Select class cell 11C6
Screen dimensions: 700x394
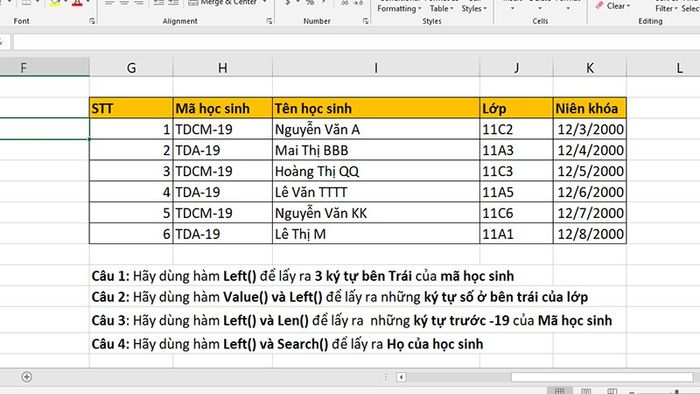pyautogui.click(x=517, y=213)
